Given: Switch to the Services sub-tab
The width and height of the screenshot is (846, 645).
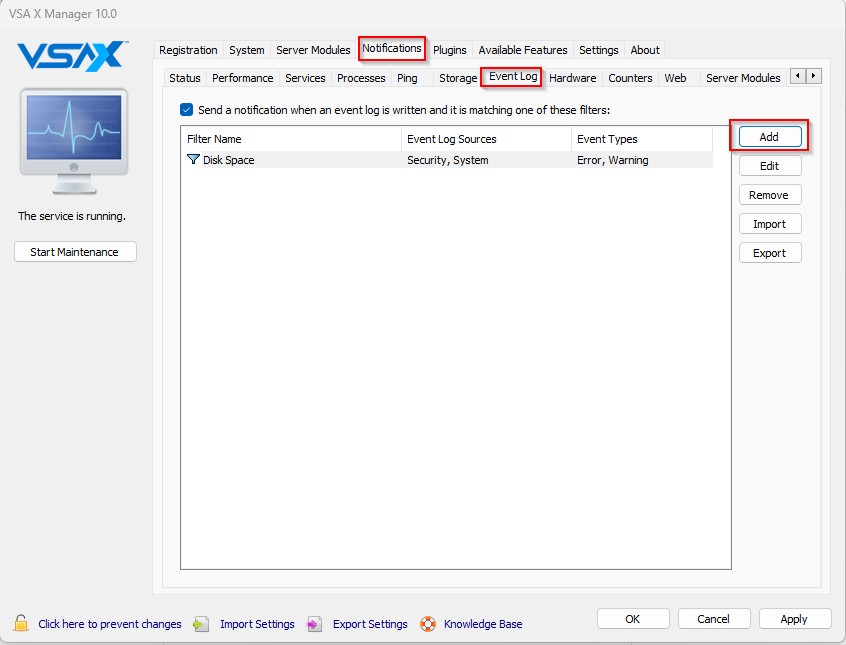Looking at the screenshot, I should [305, 78].
